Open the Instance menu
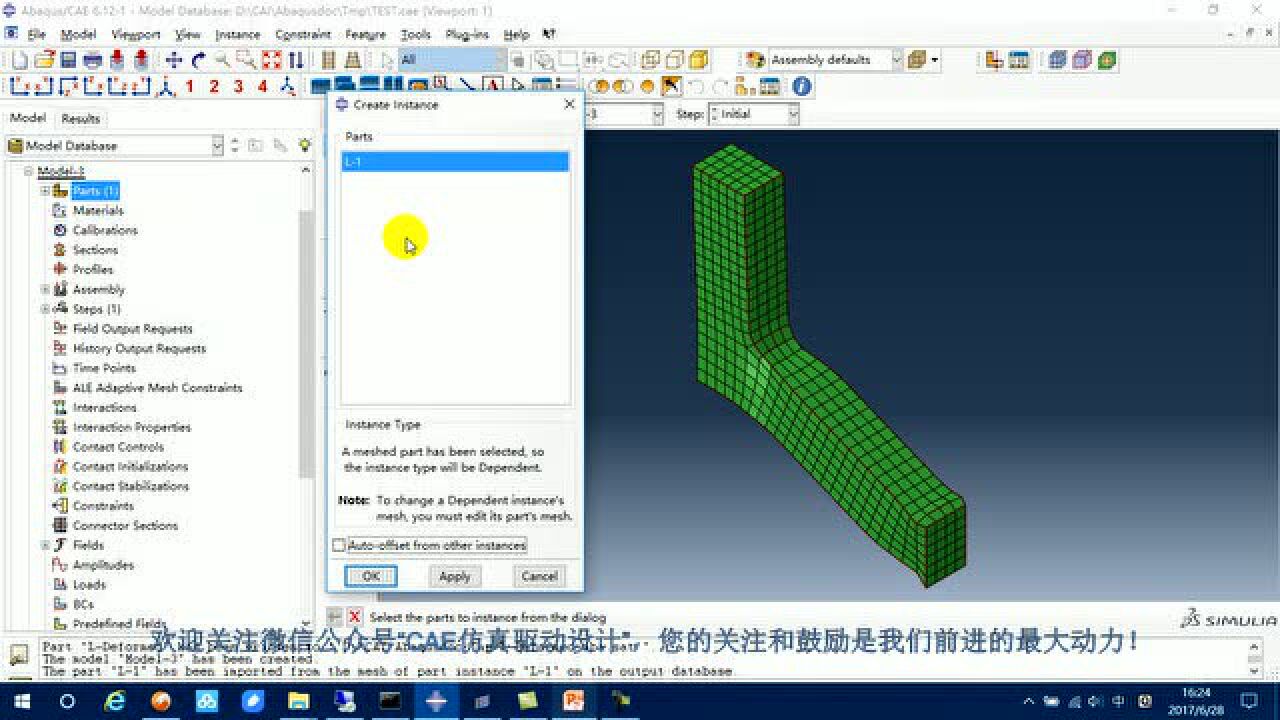 coord(238,34)
